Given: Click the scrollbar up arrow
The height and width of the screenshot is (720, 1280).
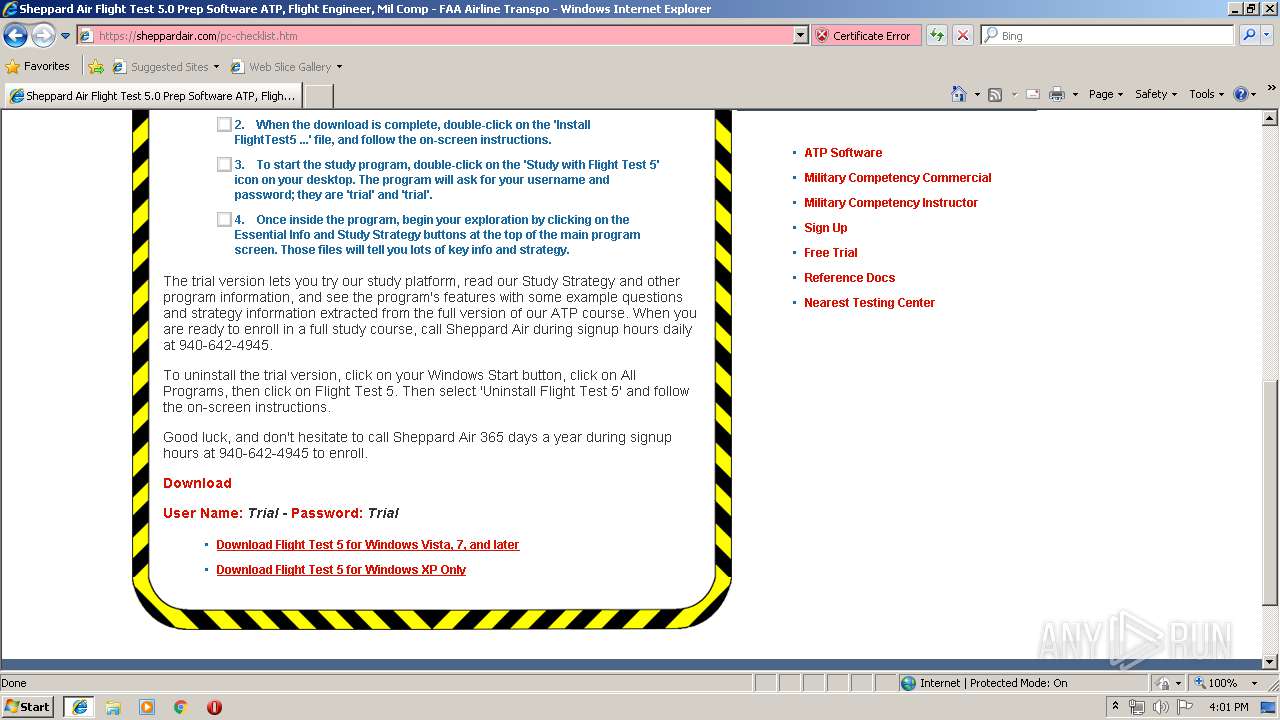Looking at the screenshot, I should [x=1270, y=118].
